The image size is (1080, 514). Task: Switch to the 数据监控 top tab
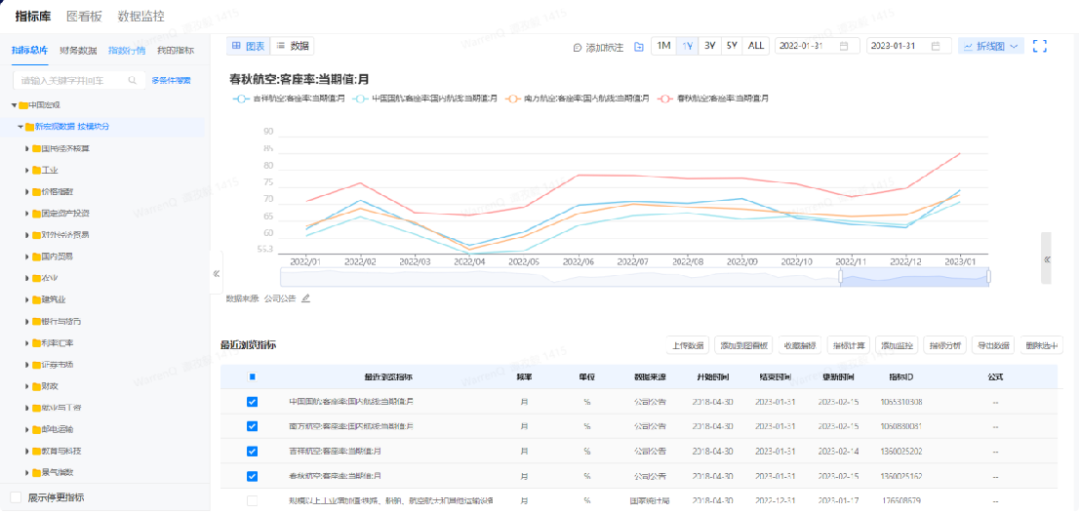[141, 16]
